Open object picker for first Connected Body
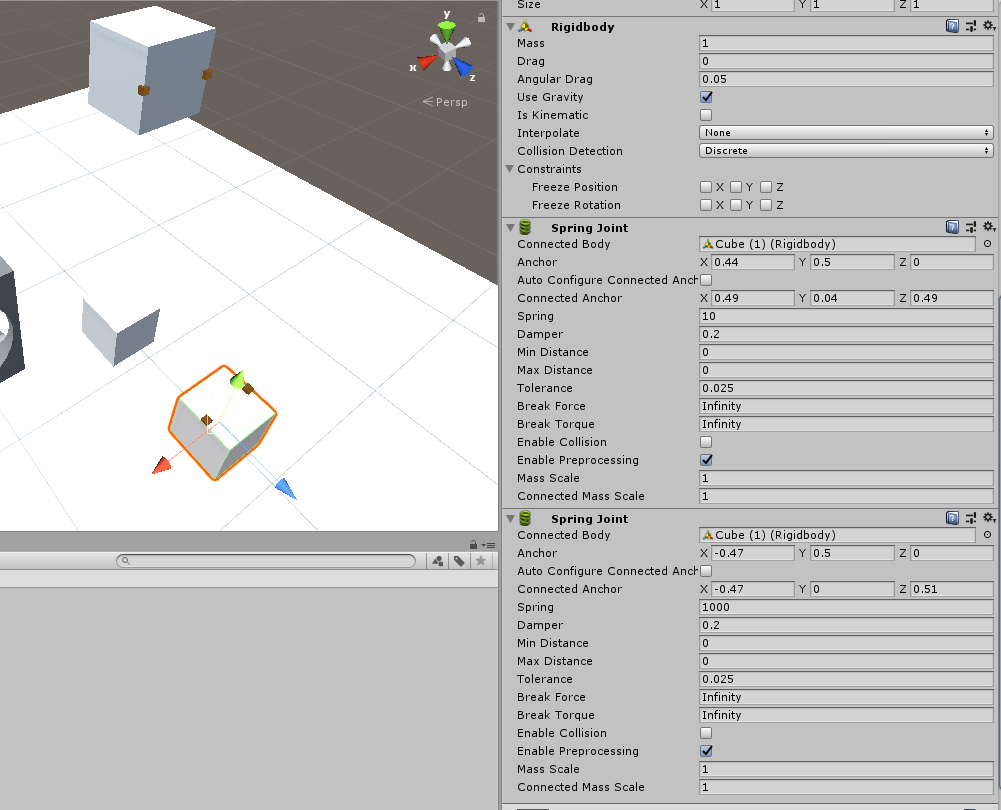Viewport: 1001px width, 810px height. pyautogui.click(x=988, y=244)
